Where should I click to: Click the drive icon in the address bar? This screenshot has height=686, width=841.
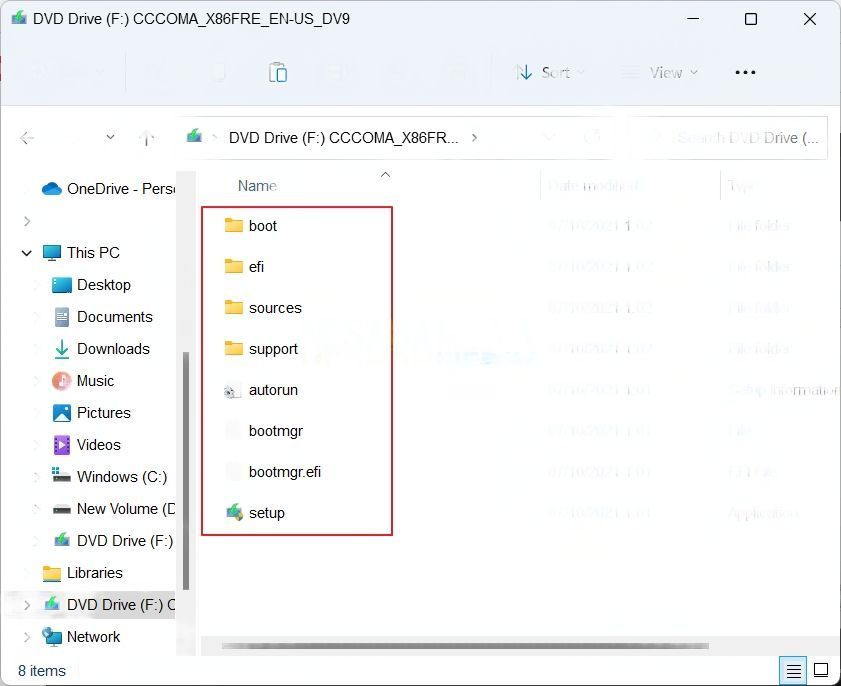tap(194, 136)
